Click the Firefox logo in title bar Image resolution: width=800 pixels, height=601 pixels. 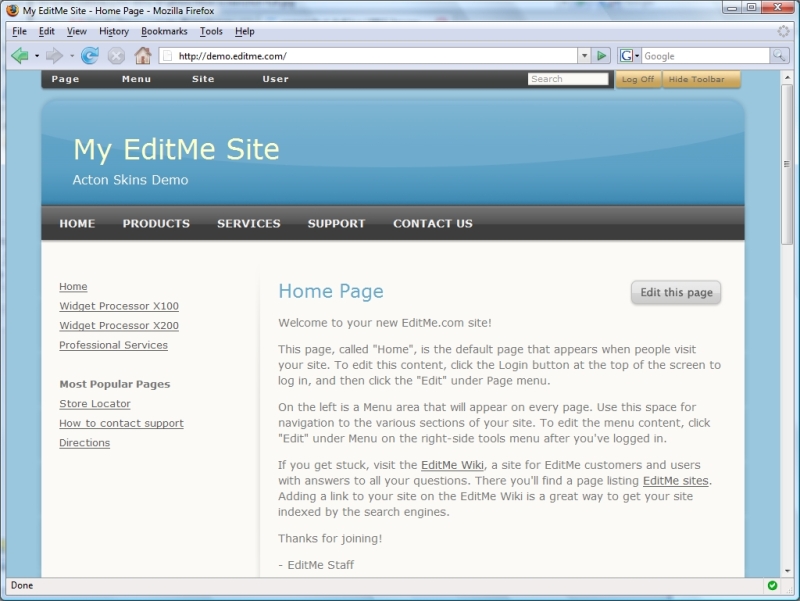click(x=12, y=10)
